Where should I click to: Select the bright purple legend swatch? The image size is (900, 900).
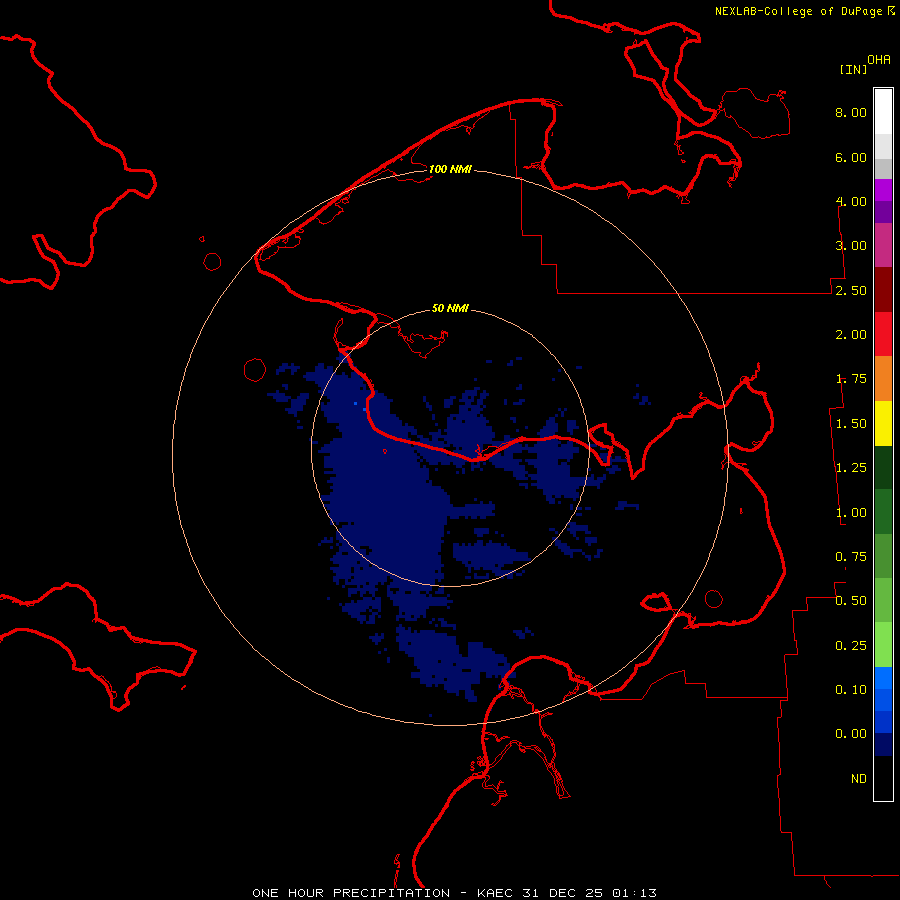883,190
